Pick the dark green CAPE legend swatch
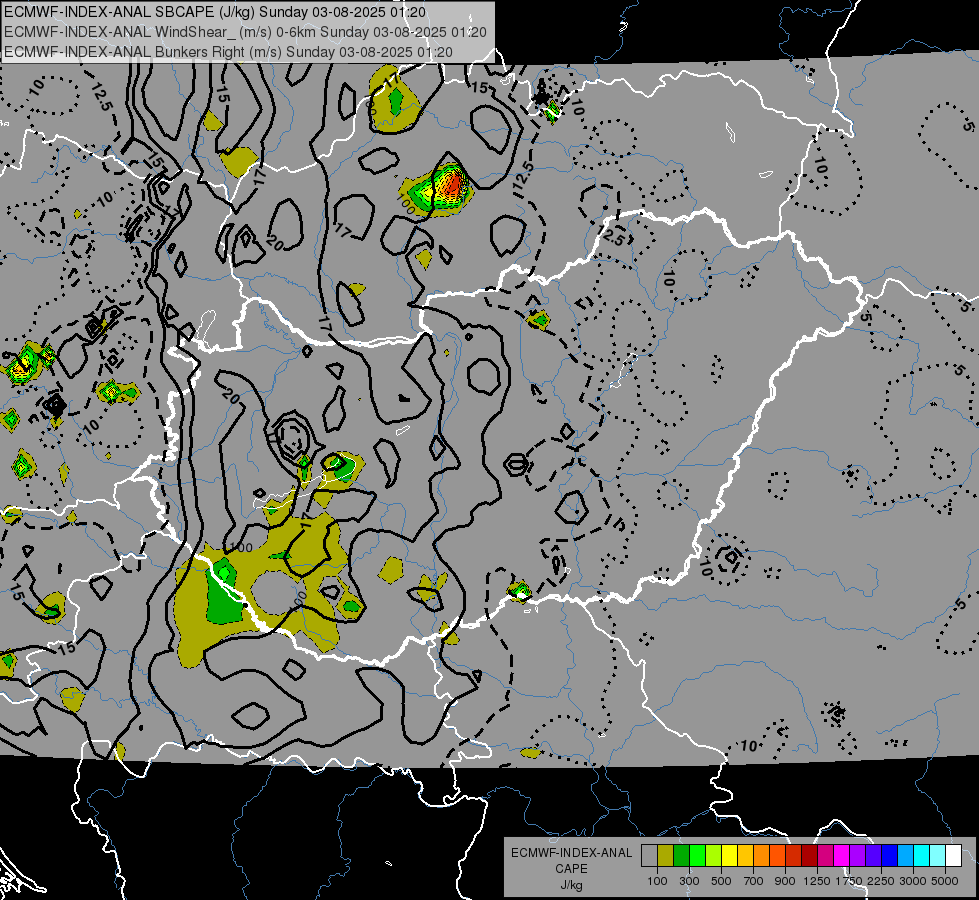The height and width of the screenshot is (900, 979). pos(681,855)
